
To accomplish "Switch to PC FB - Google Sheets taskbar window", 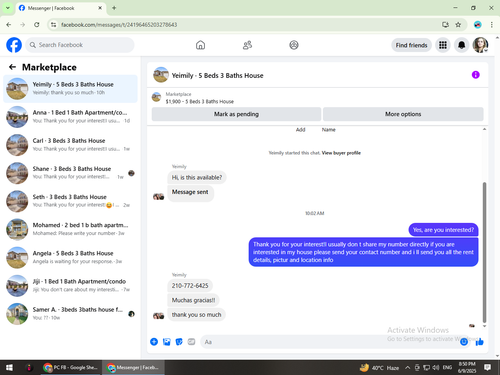I will [x=71, y=367].
